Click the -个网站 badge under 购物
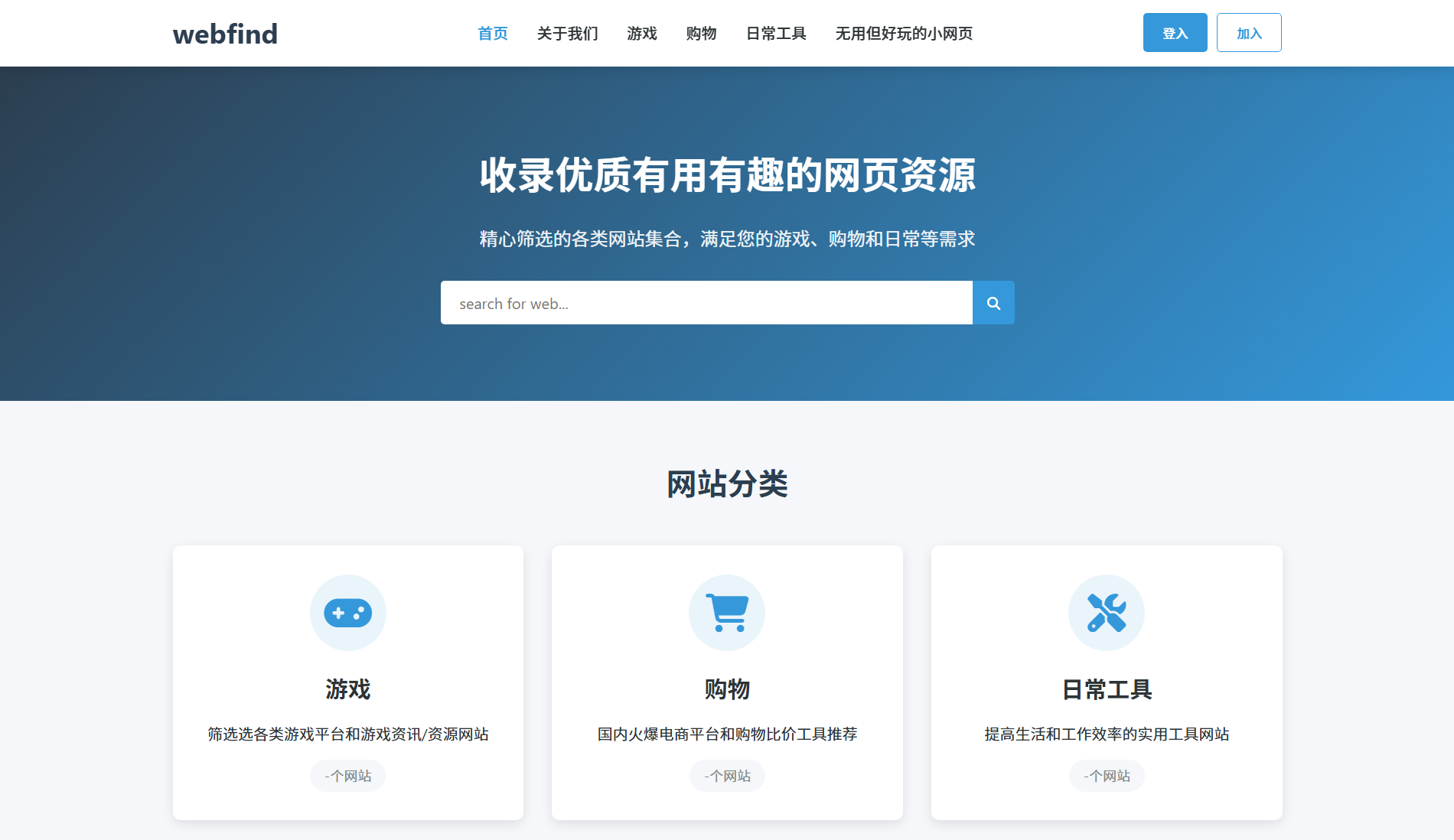1454x840 pixels. [727, 775]
